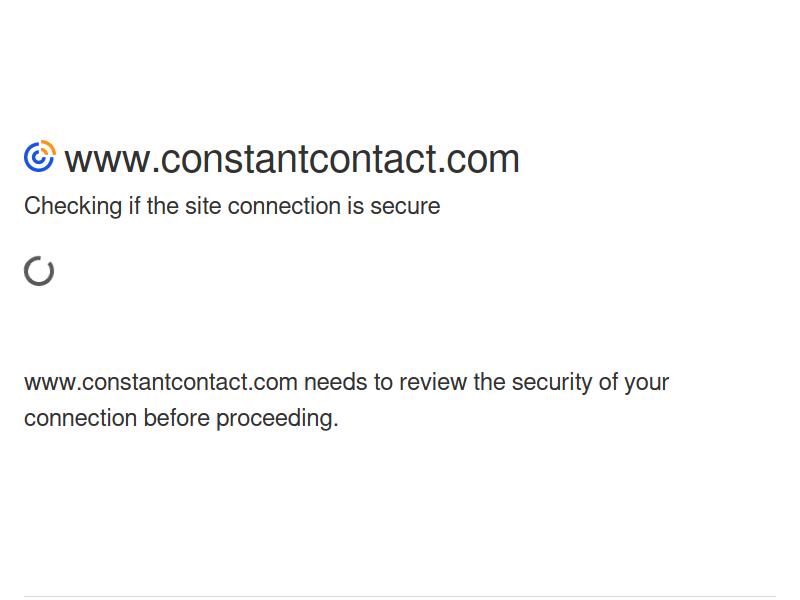Click the word "proceeding." in the paragraph

pyautogui.click(x=277, y=419)
